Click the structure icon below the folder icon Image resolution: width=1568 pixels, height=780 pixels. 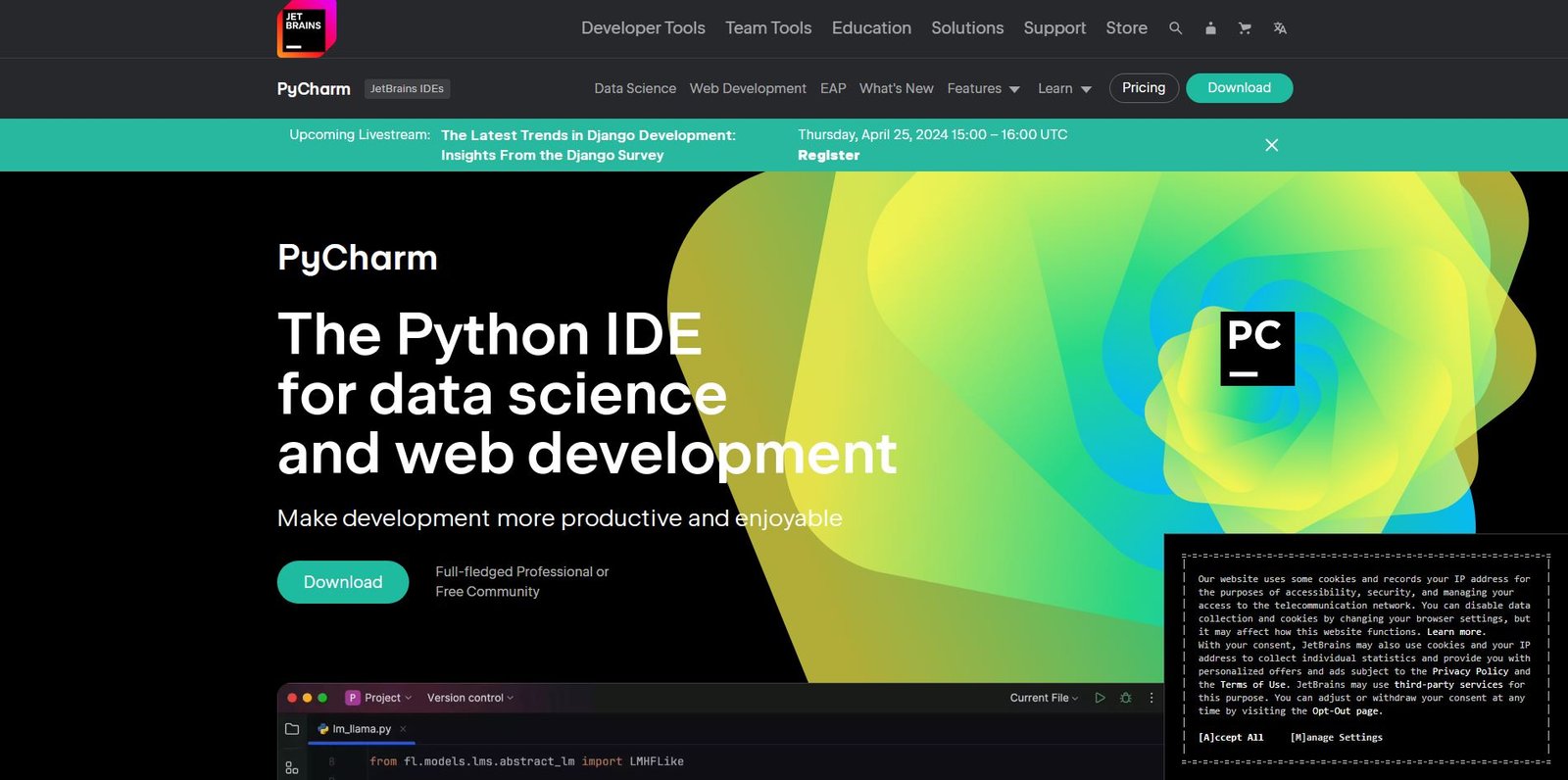(292, 767)
